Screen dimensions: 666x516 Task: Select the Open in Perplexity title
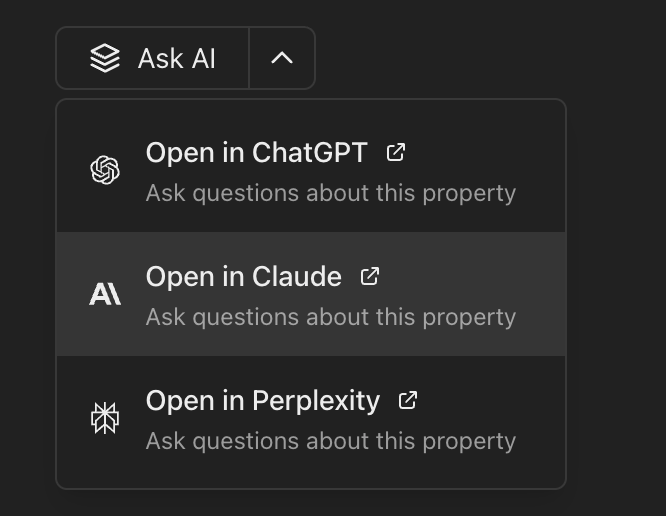[x=262, y=401]
